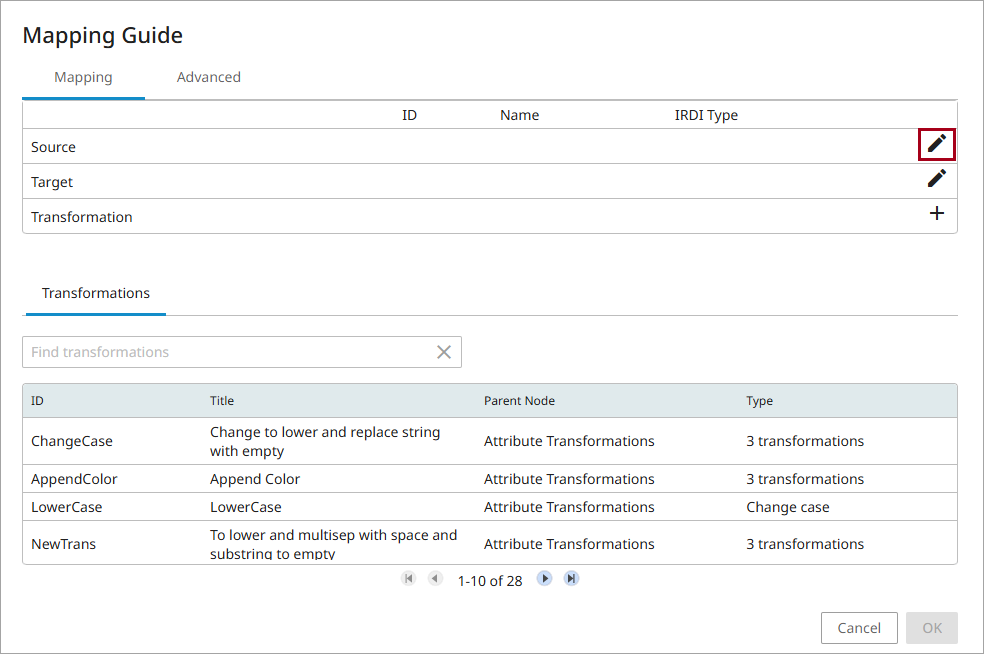The image size is (984, 654).
Task: Sort table by ID column header
Action: [37, 401]
